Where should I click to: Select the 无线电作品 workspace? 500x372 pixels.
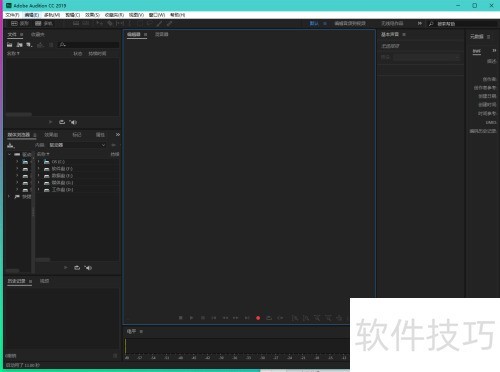click(392, 23)
